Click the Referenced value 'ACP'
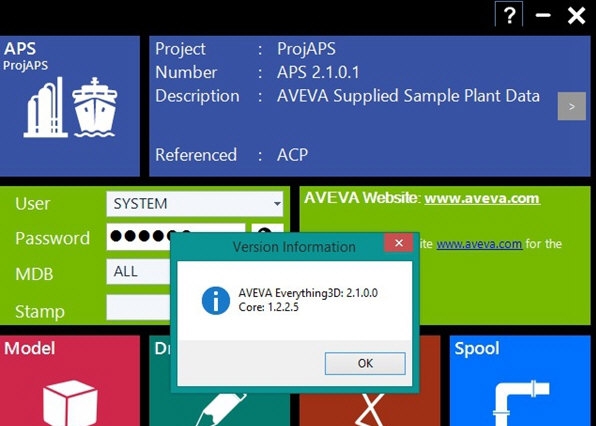 point(292,155)
